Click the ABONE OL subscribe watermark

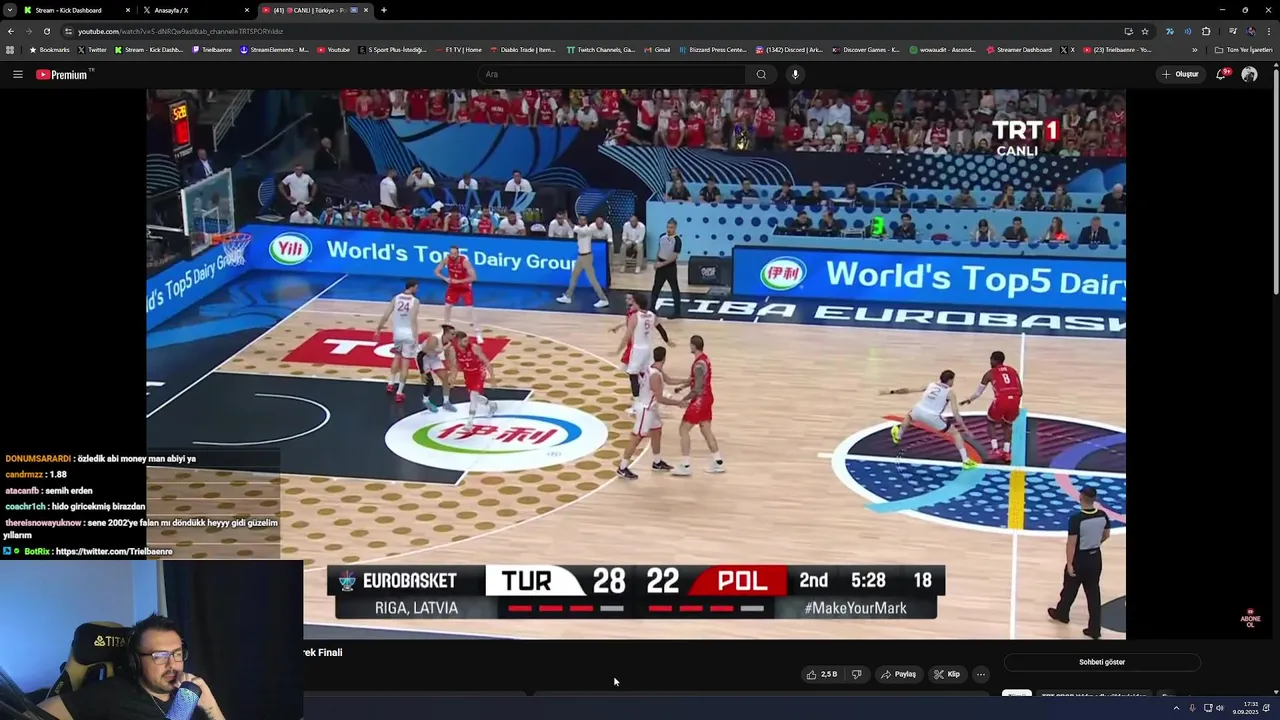(x=1250, y=618)
